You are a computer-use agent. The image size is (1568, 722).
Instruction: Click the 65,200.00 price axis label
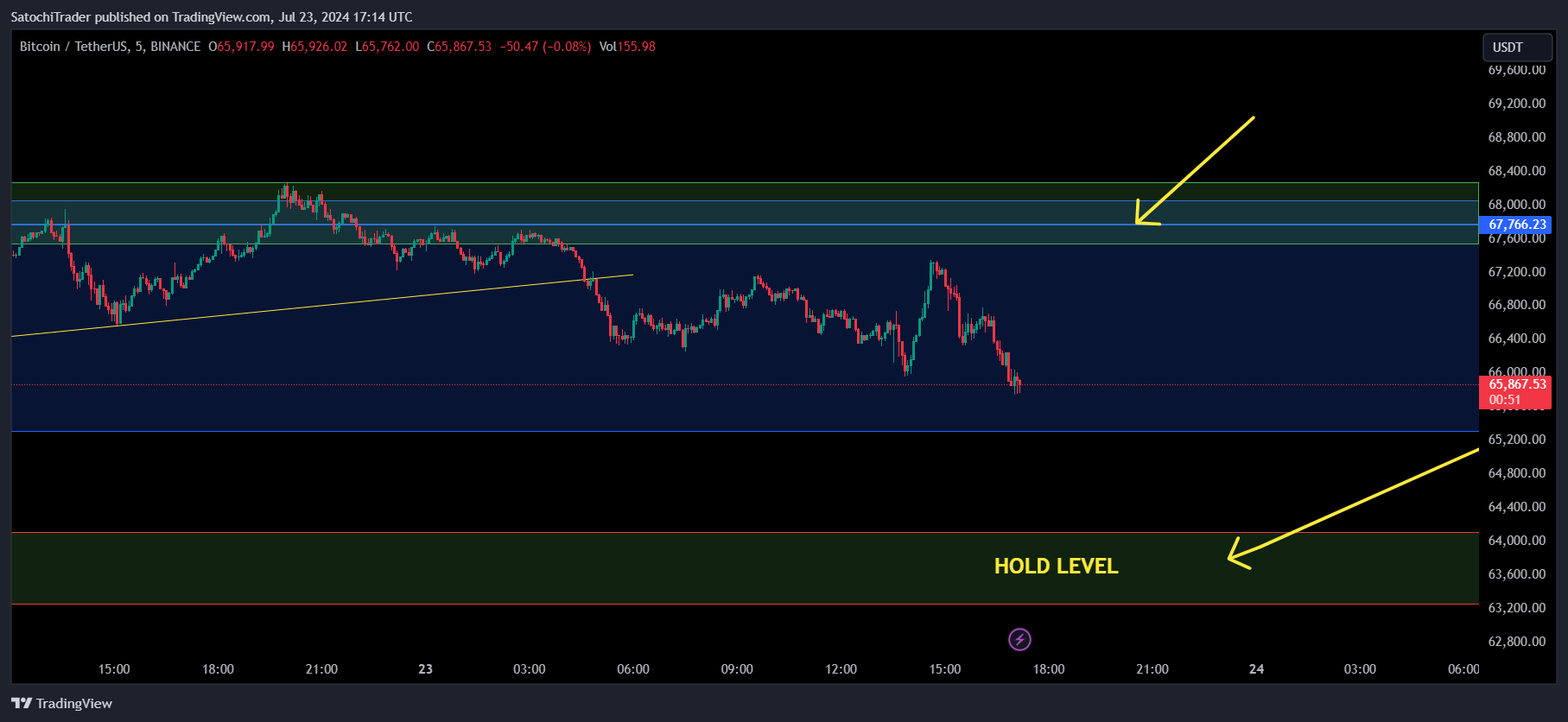[x=1516, y=440]
